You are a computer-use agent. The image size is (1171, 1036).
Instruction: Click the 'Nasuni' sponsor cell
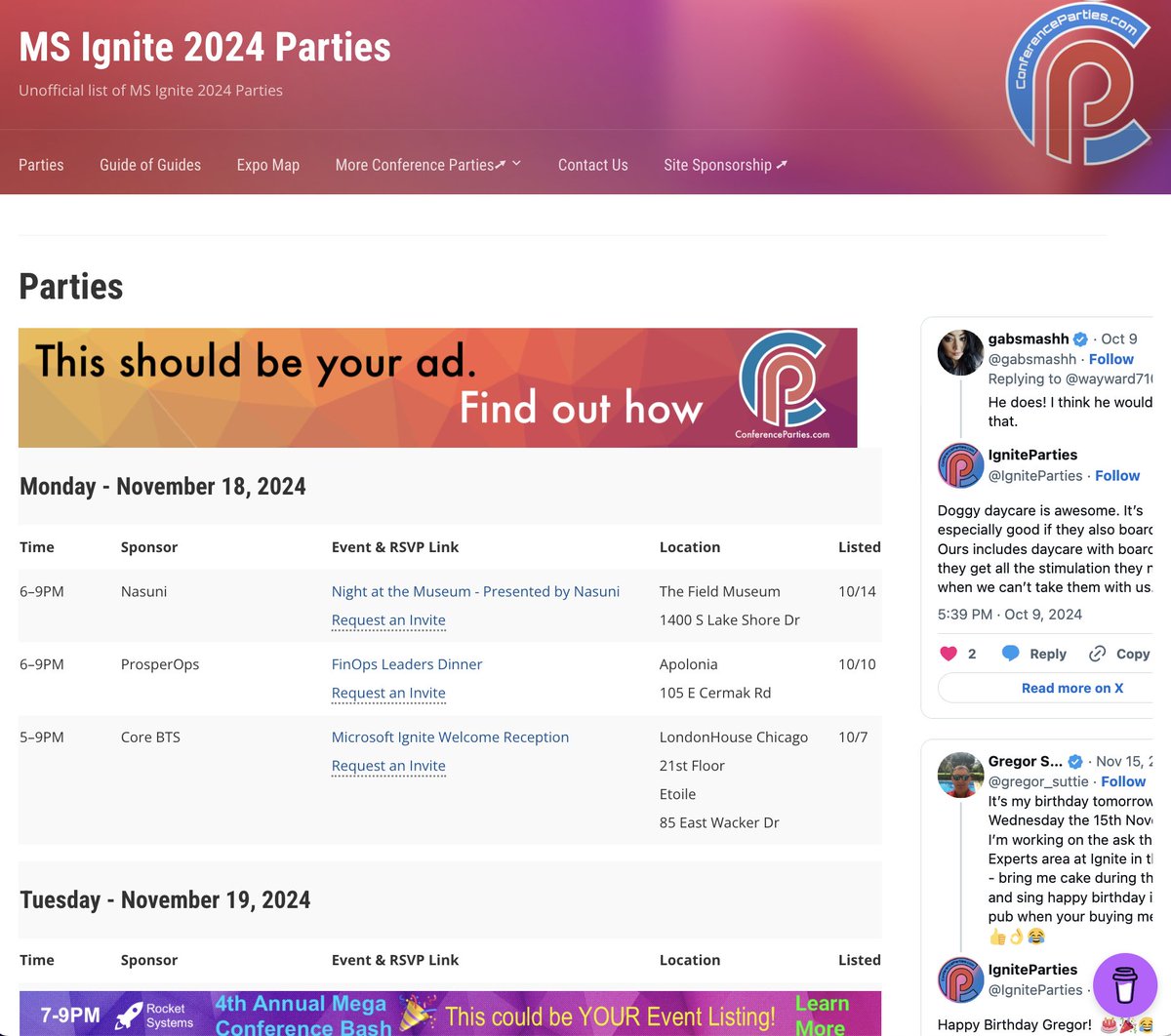click(x=143, y=591)
